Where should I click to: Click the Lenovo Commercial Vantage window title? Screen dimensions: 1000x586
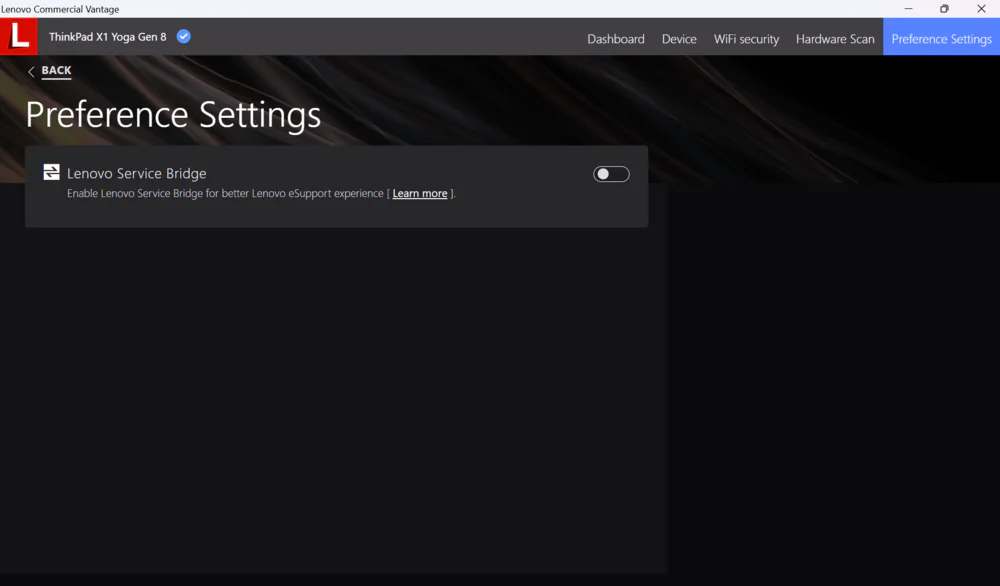(60, 9)
